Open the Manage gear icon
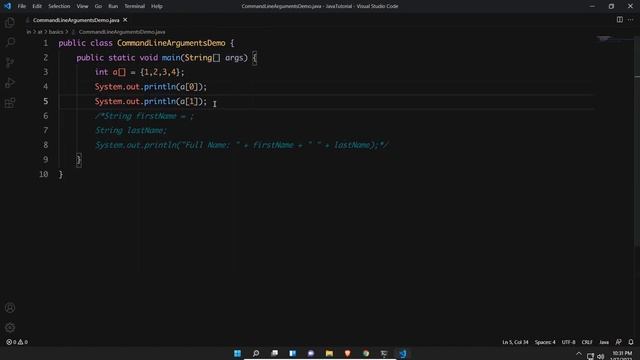 coord(10,327)
